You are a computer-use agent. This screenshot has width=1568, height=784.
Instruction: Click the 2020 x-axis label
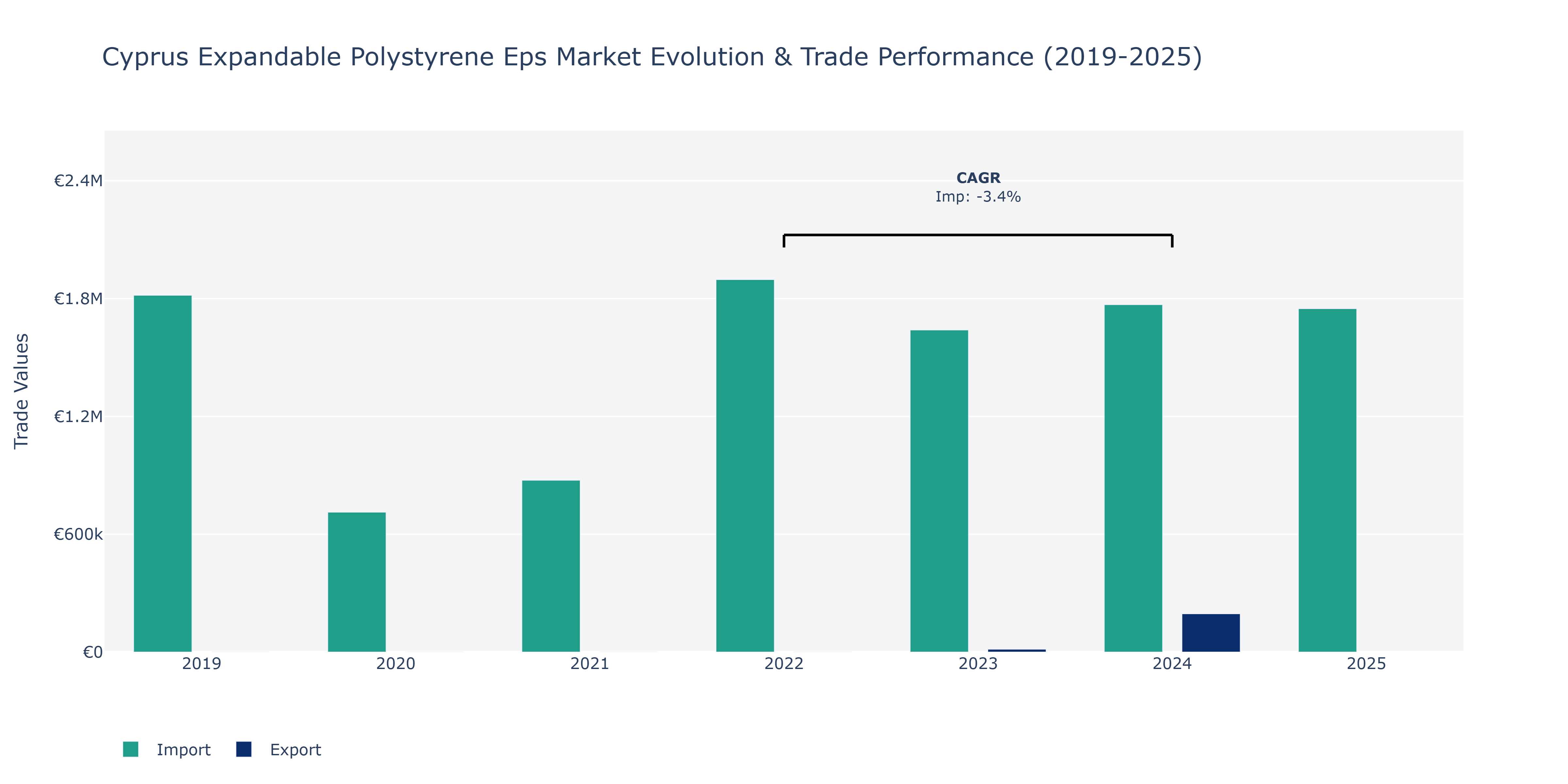(x=396, y=663)
